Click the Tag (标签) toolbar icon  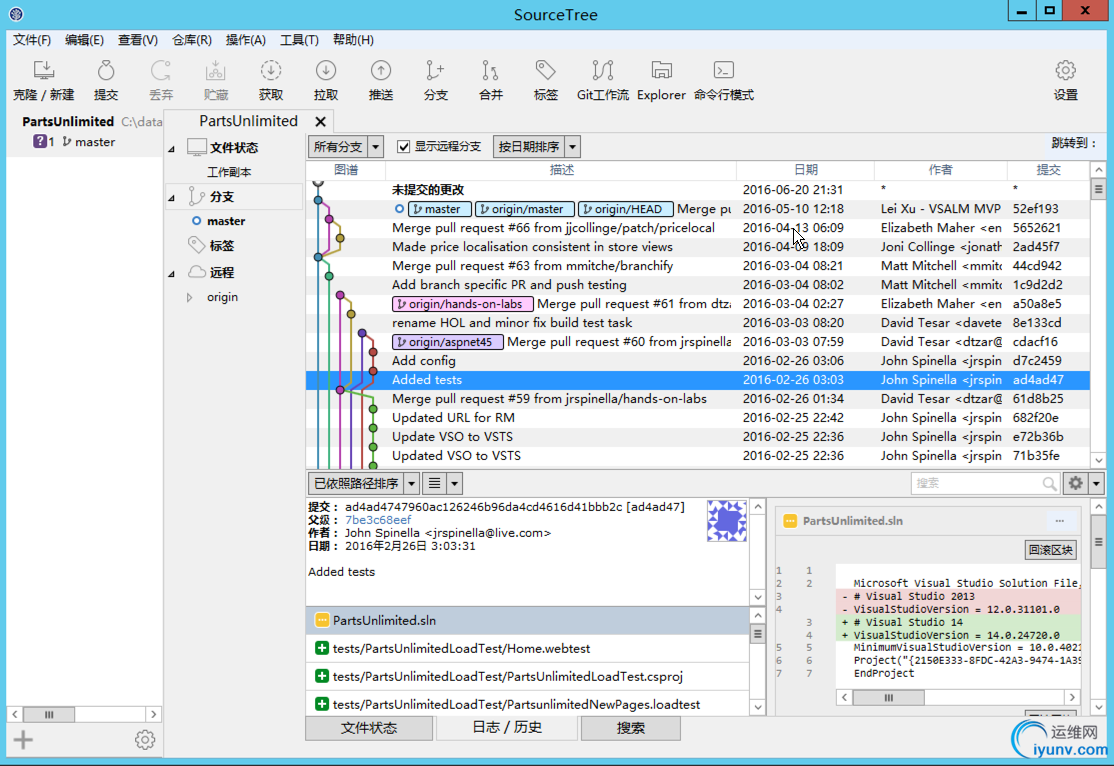546,80
